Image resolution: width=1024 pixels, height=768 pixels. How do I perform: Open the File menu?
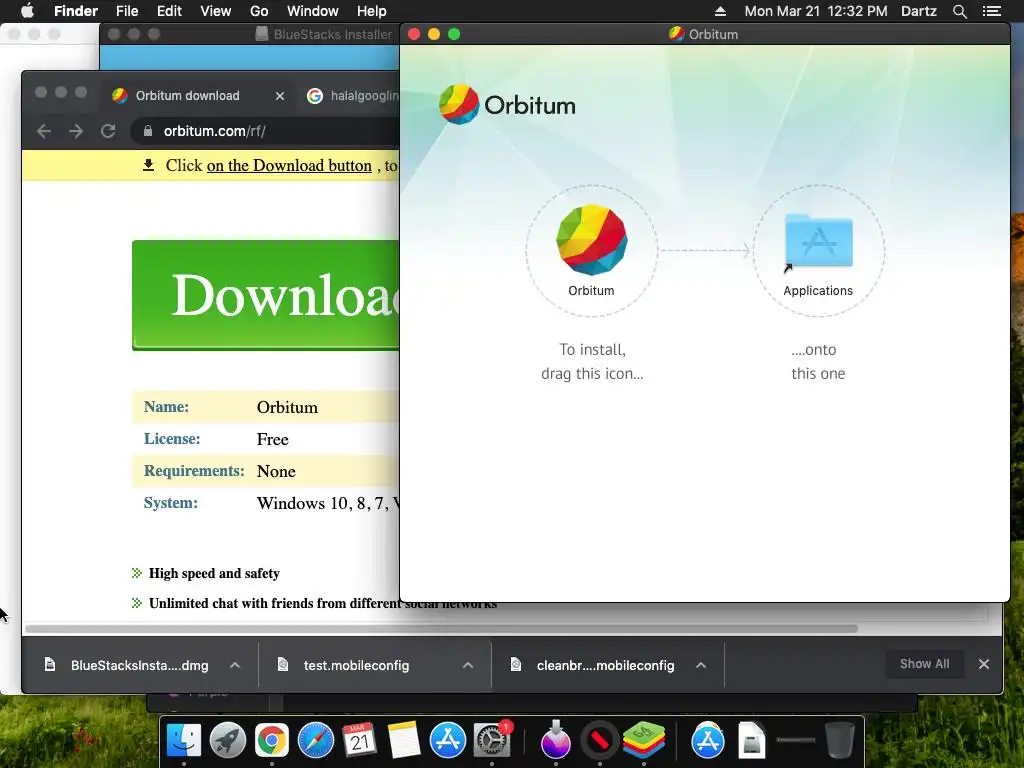click(x=127, y=11)
